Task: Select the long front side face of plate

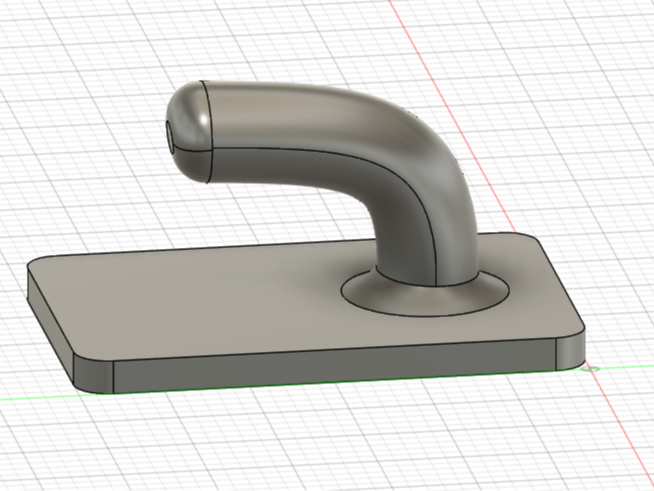Action: [334, 363]
